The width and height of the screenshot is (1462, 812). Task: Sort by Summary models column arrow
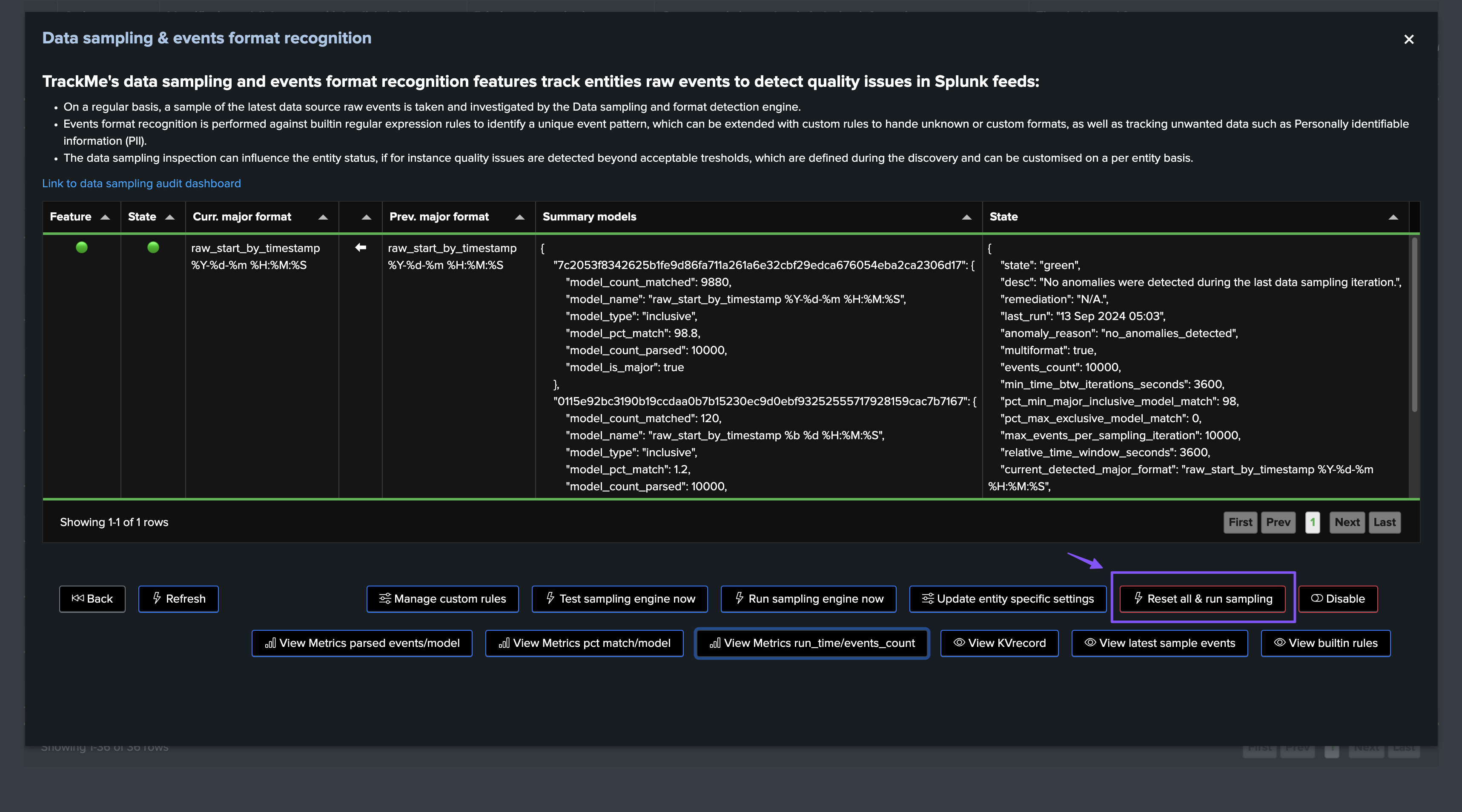[967, 217]
